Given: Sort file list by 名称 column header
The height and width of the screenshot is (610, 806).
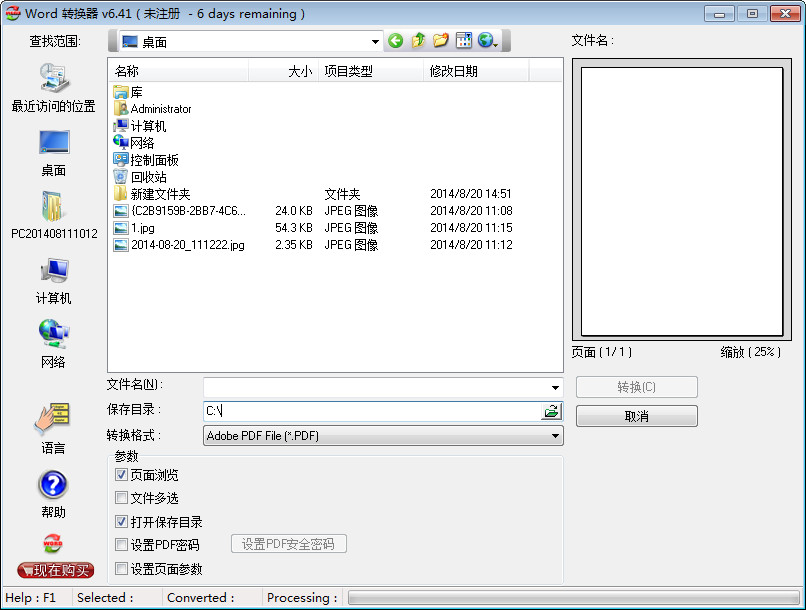Looking at the screenshot, I should [180, 71].
